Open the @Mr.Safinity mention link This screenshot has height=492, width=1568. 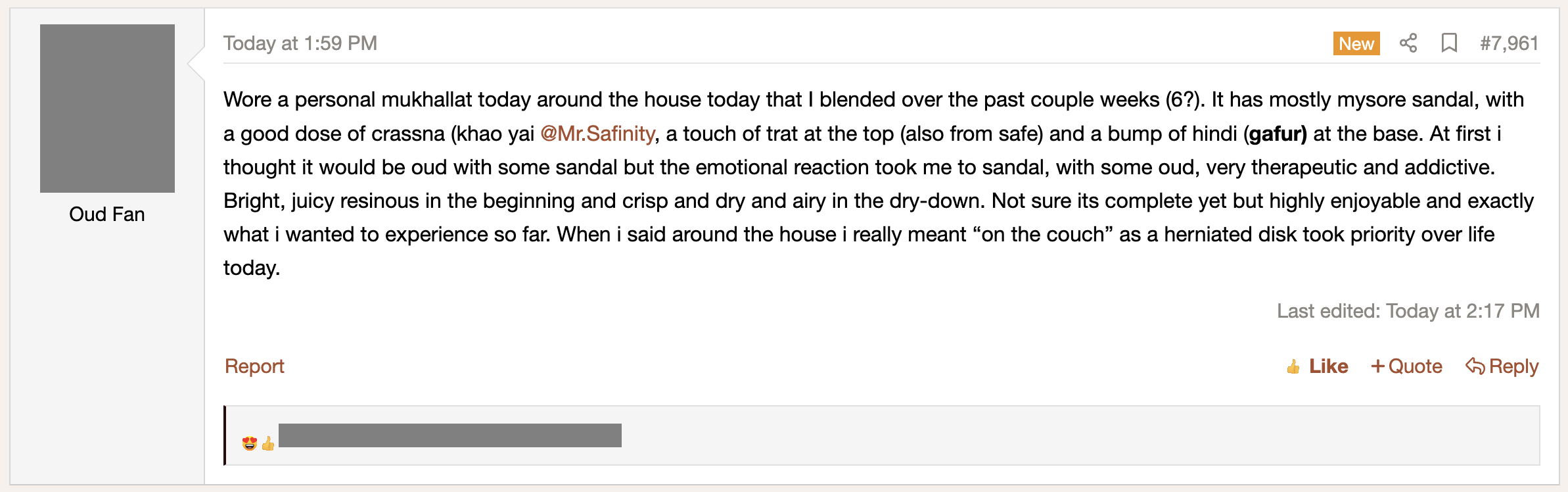[597, 134]
